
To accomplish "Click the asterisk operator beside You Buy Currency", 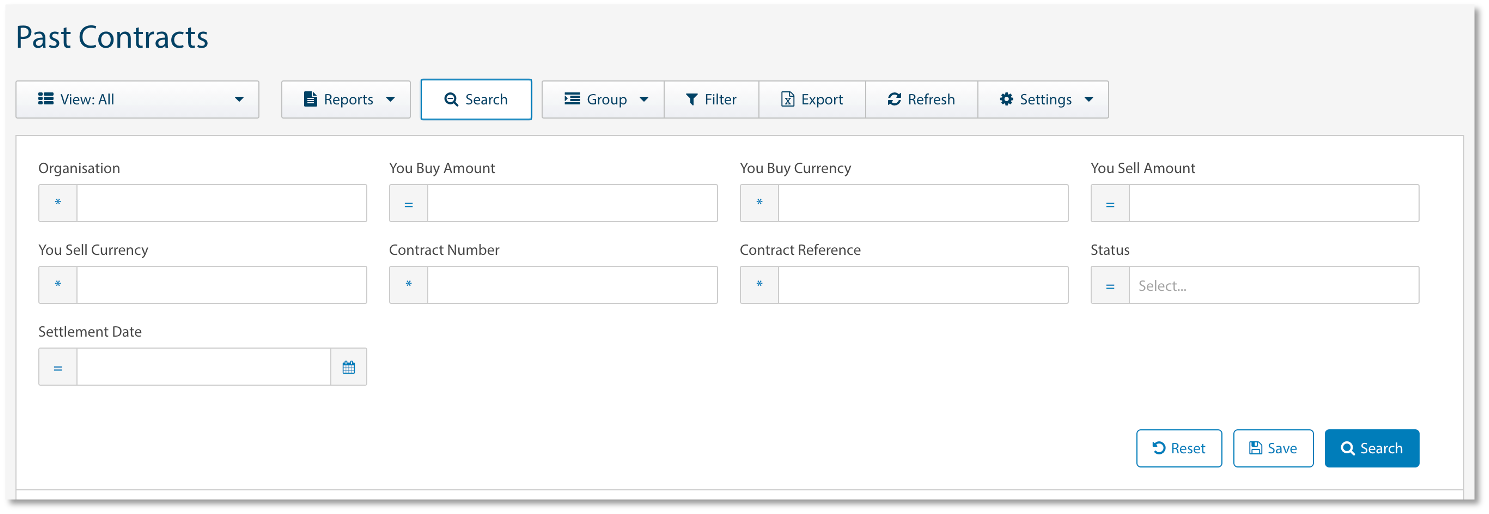I will click(x=759, y=203).
